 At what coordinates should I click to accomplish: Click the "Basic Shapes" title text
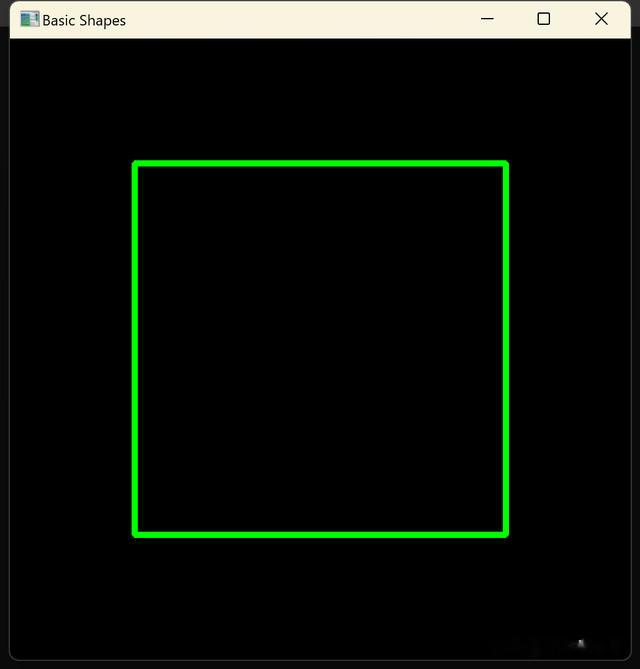tap(84, 20)
